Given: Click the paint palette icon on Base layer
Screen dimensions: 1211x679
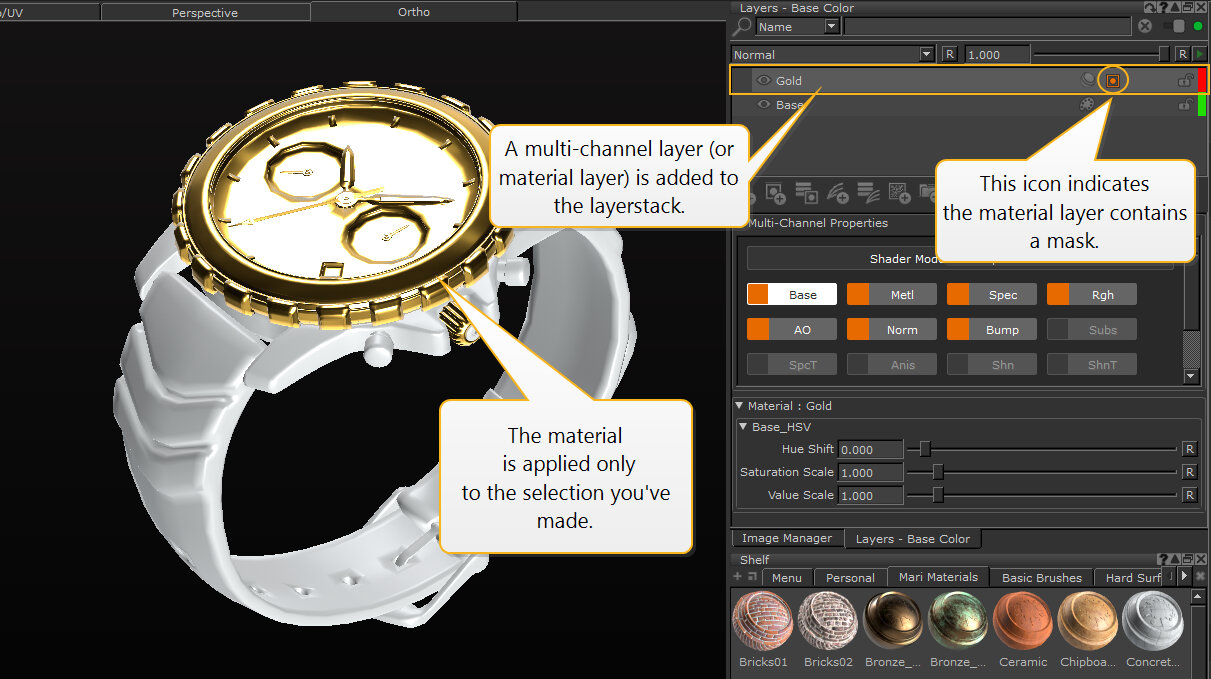Looking at the screenshot, I should (x=1088, y=104).
